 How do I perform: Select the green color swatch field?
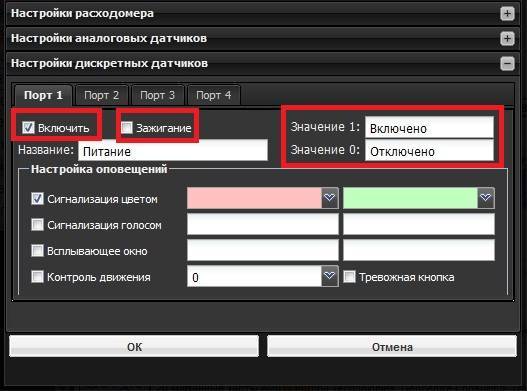coord(410,198)
